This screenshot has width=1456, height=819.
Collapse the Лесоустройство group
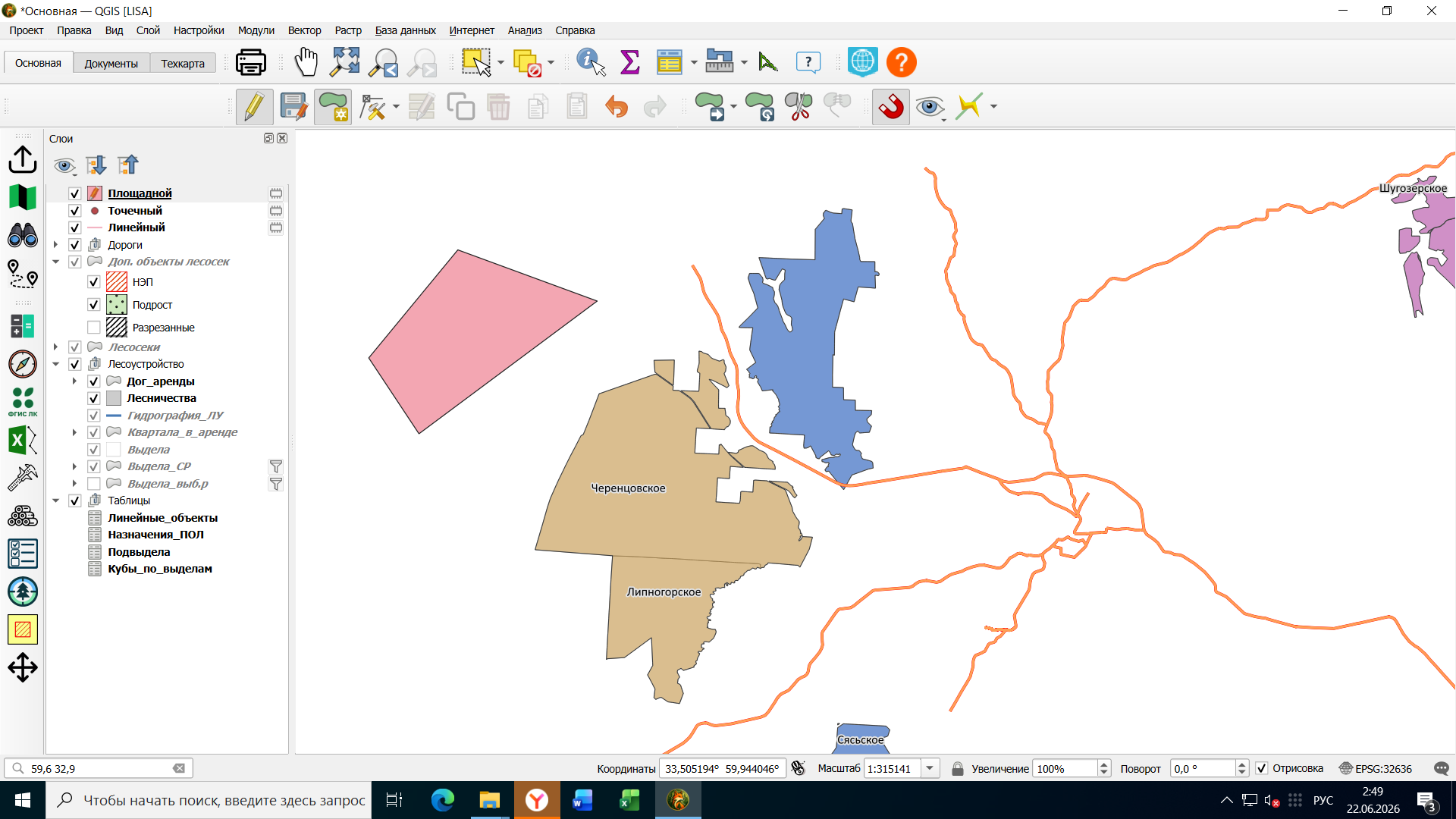[x=55, y=364]
